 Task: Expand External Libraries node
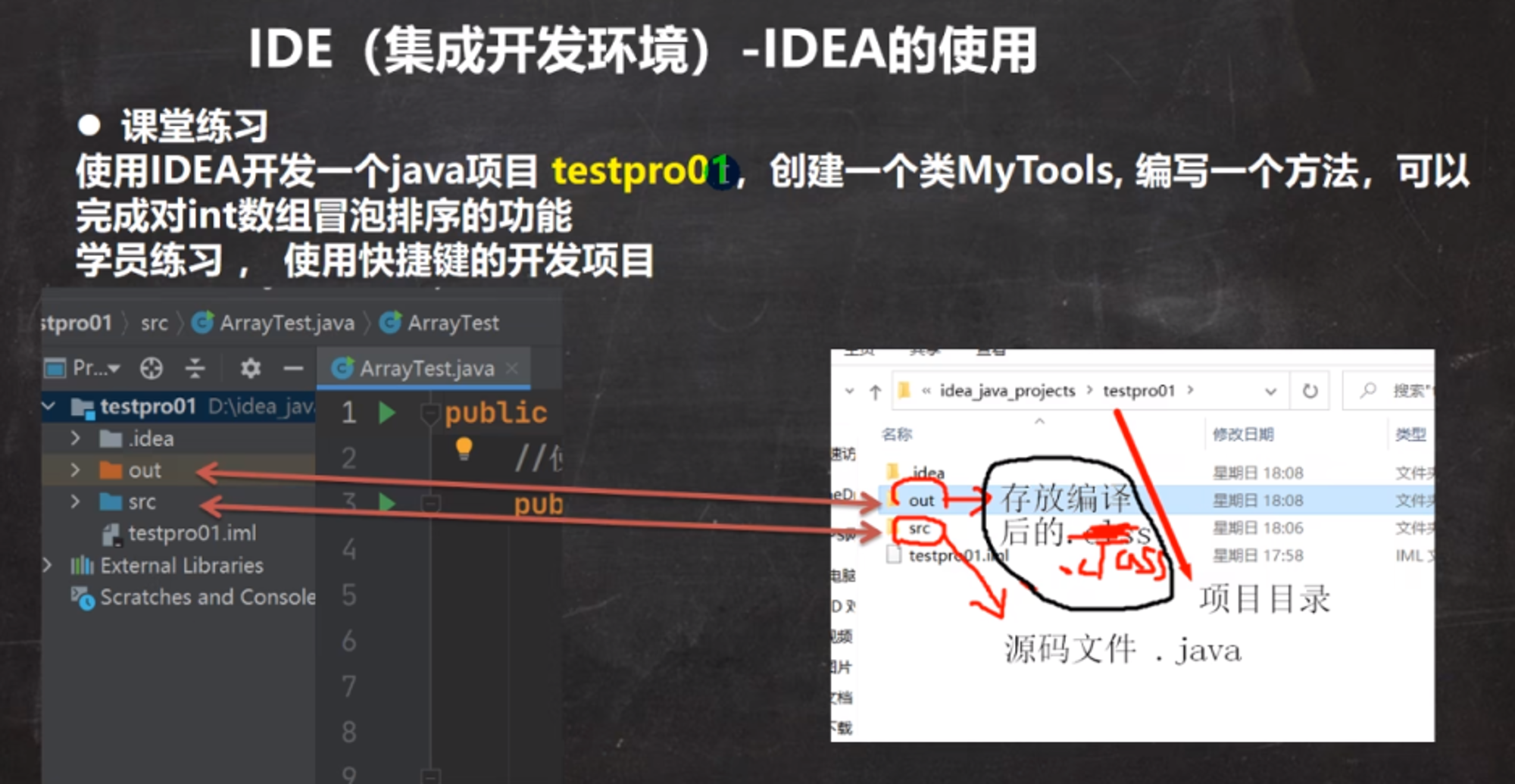48,565
